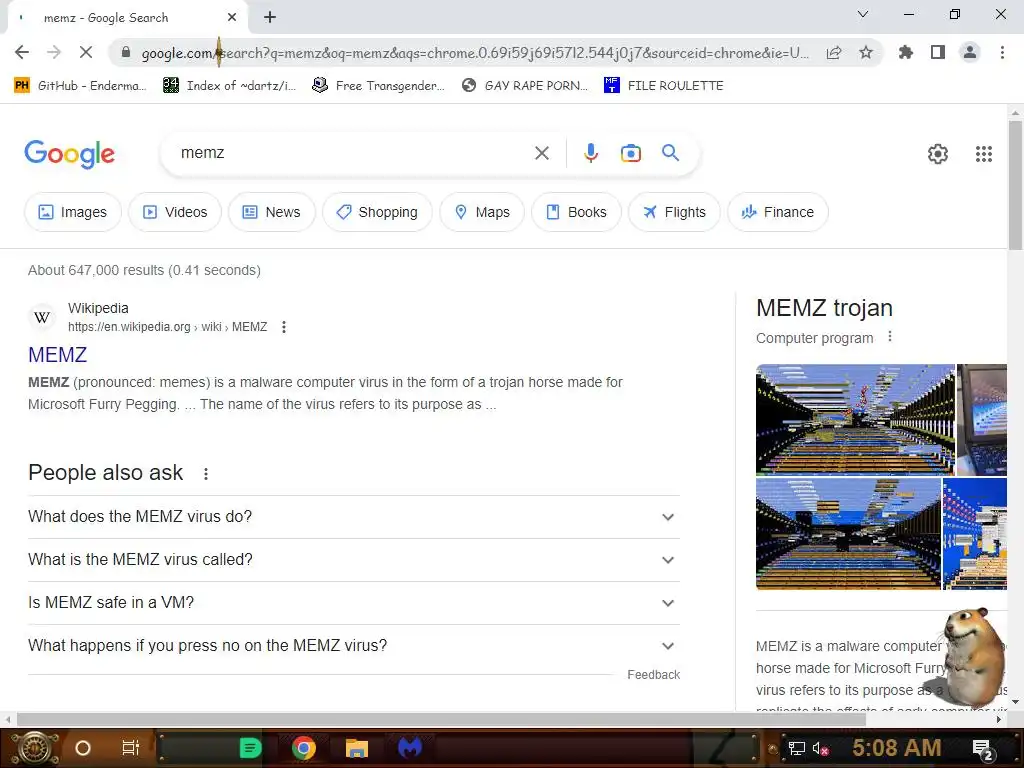The image size is (1024, 768).
Task: Open the steampunk Start button
Action: (35, 748)
